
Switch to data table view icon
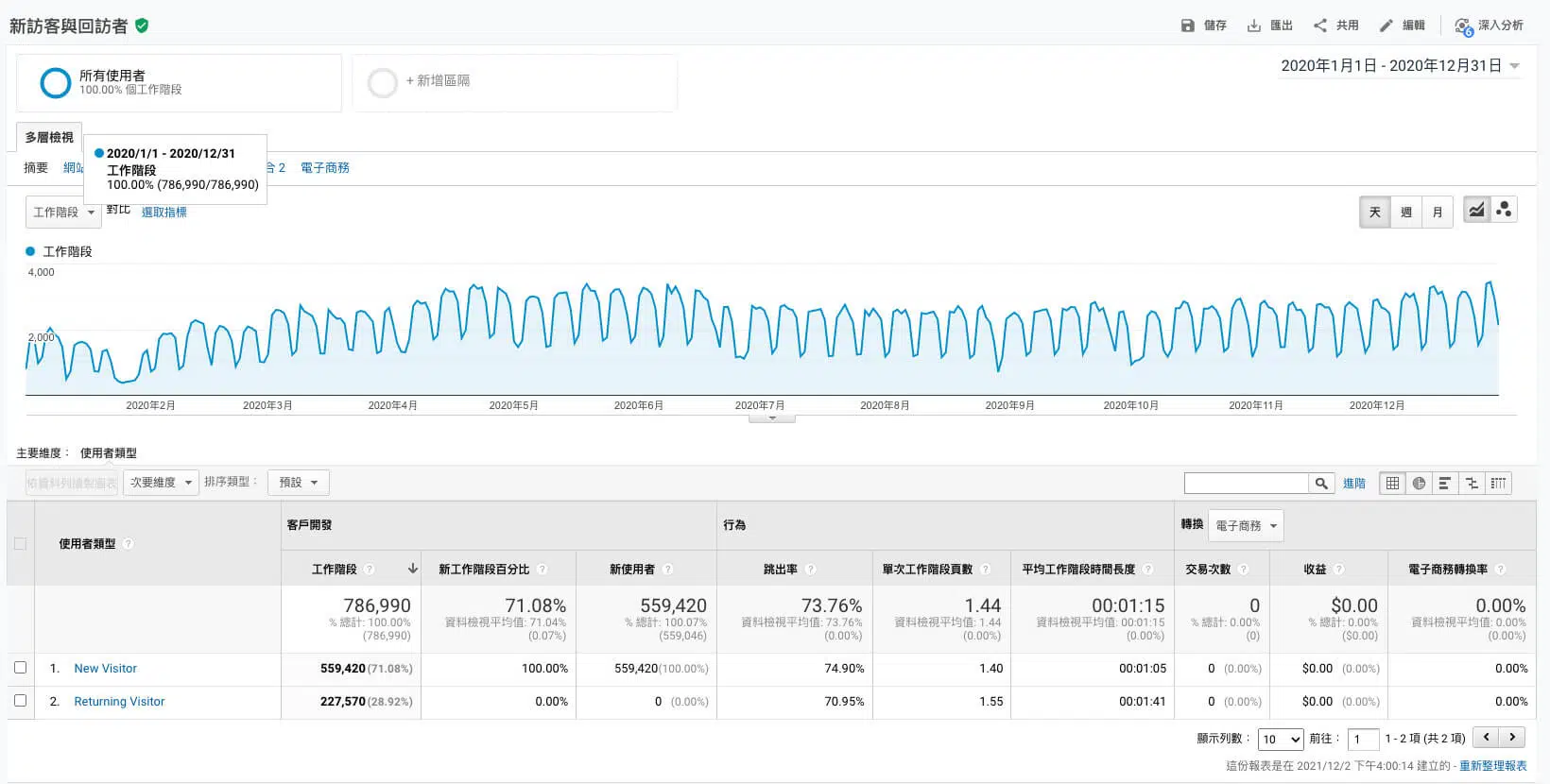tap(1392, 484)
